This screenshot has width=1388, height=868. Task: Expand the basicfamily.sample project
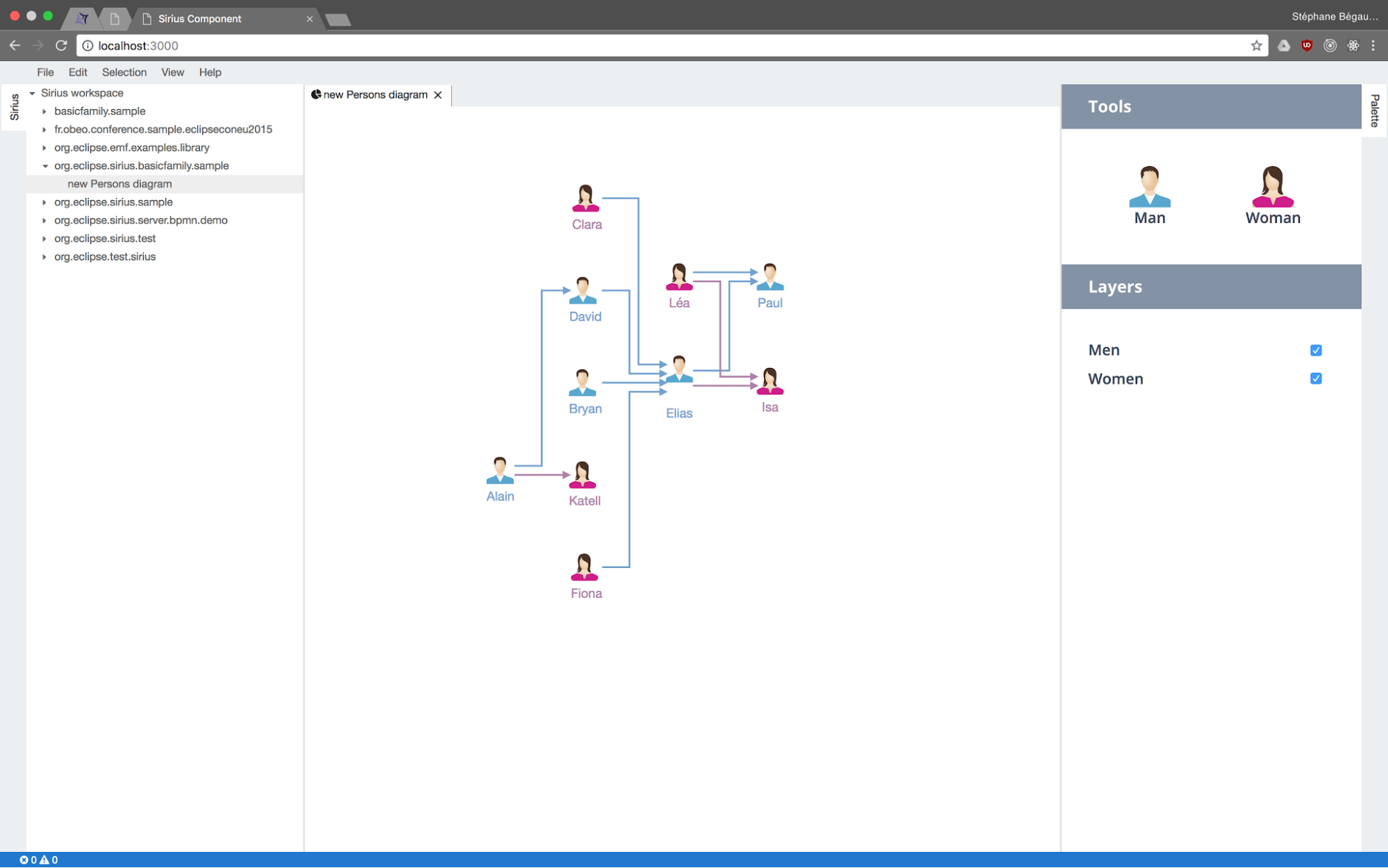pos(44,111)
